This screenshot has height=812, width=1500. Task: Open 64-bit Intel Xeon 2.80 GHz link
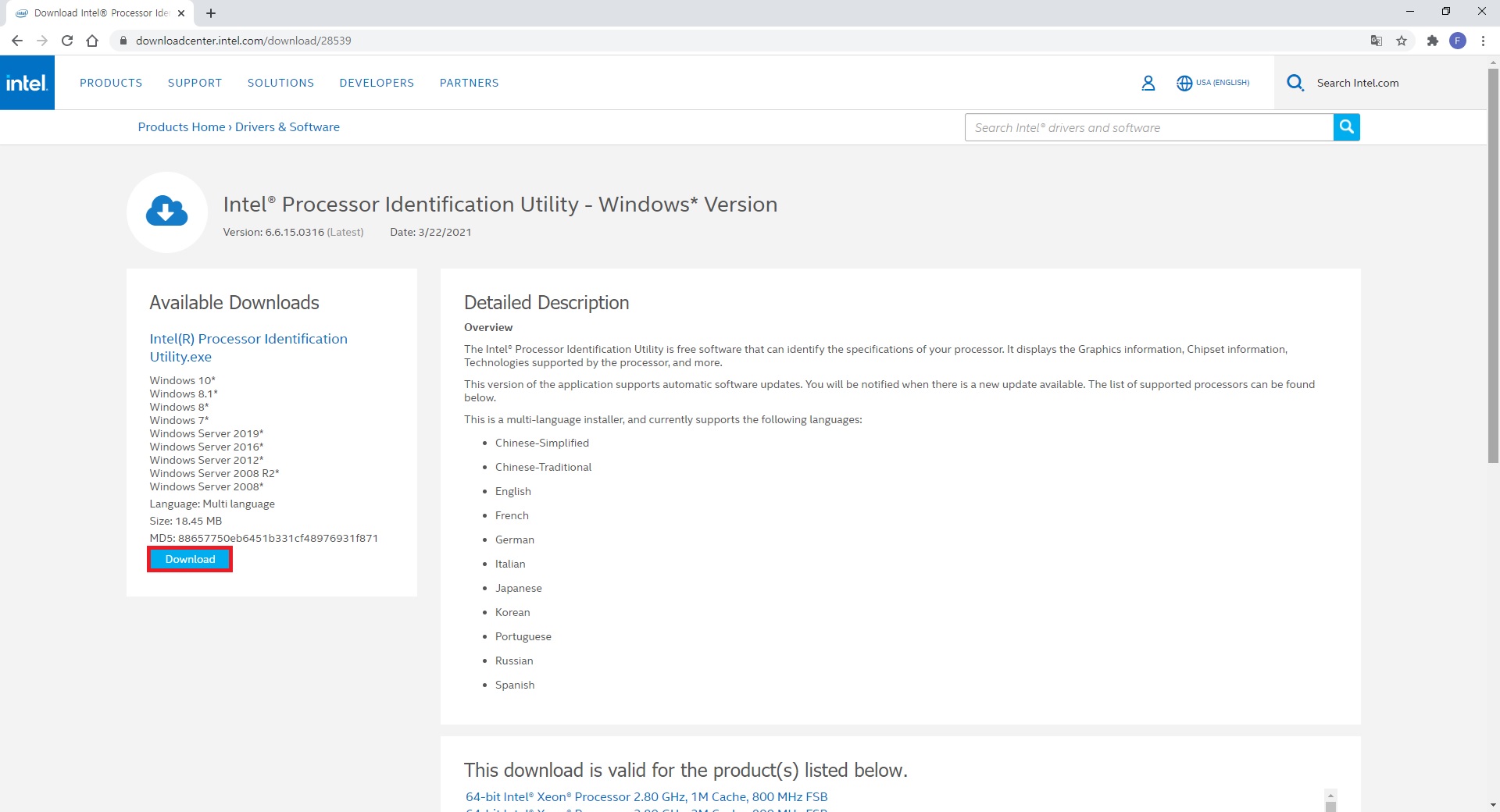(646, 797)
